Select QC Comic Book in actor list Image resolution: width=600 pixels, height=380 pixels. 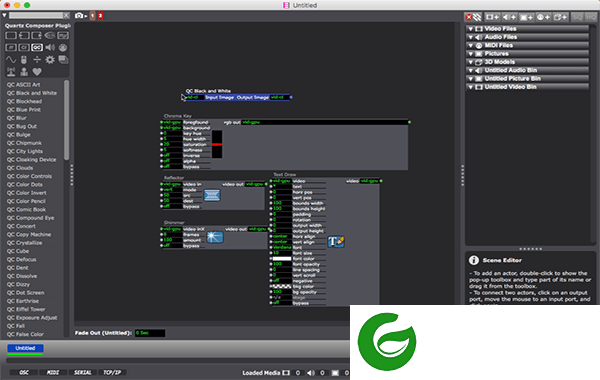[x=26, y=210]
